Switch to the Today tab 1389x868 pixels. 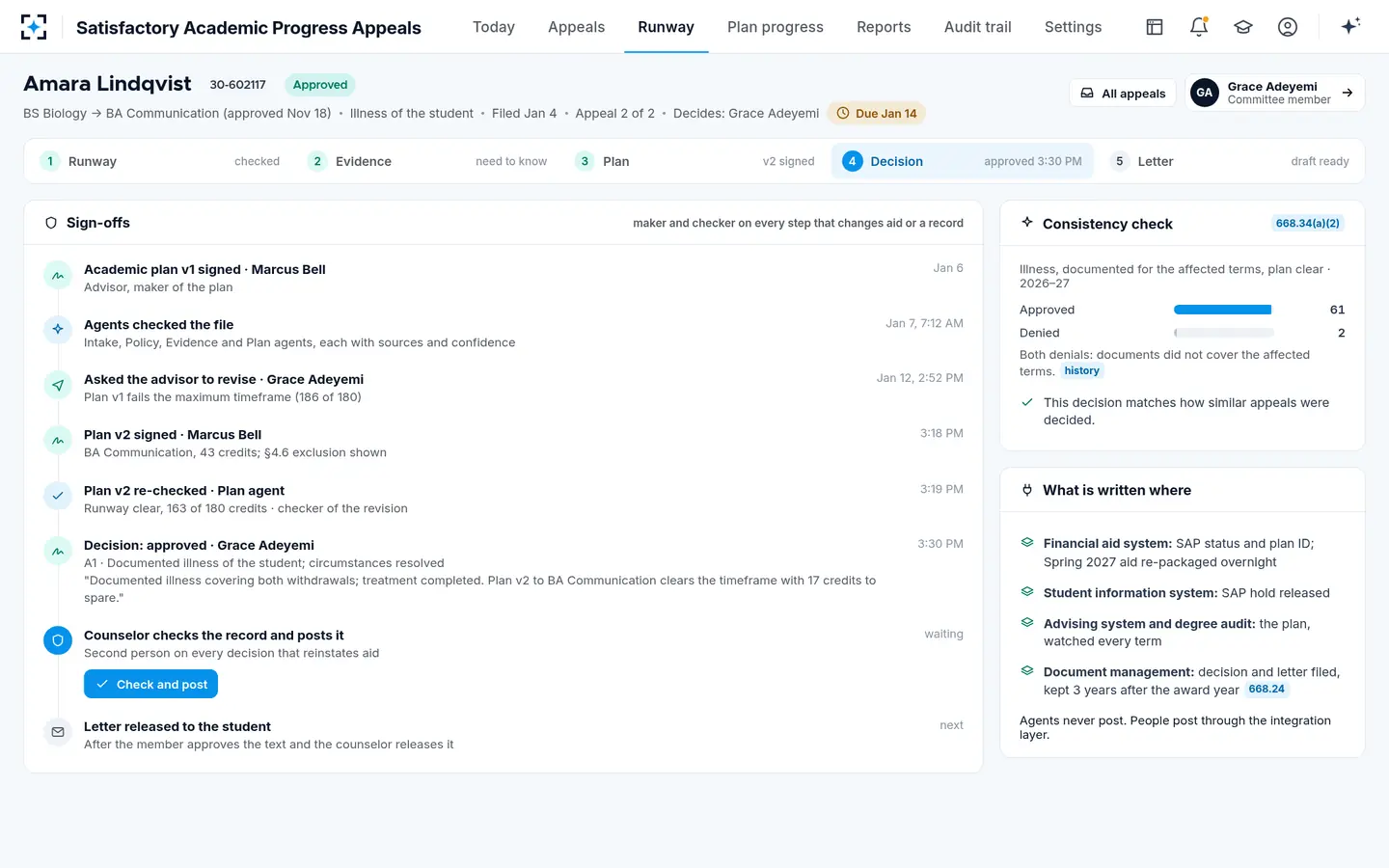pyautogui.click(x=494, y=27)
